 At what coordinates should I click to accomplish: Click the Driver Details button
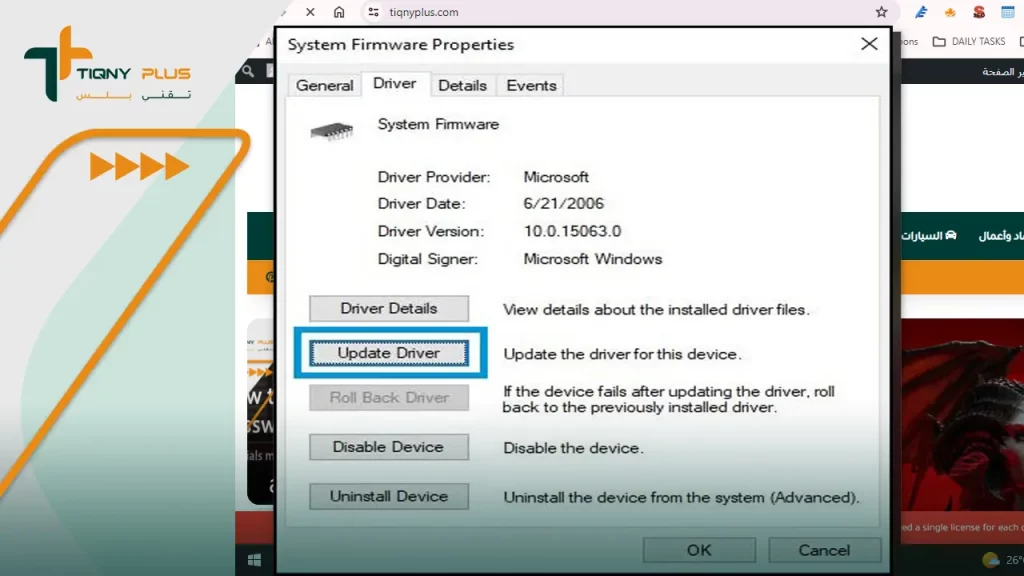tap(389, 308)
